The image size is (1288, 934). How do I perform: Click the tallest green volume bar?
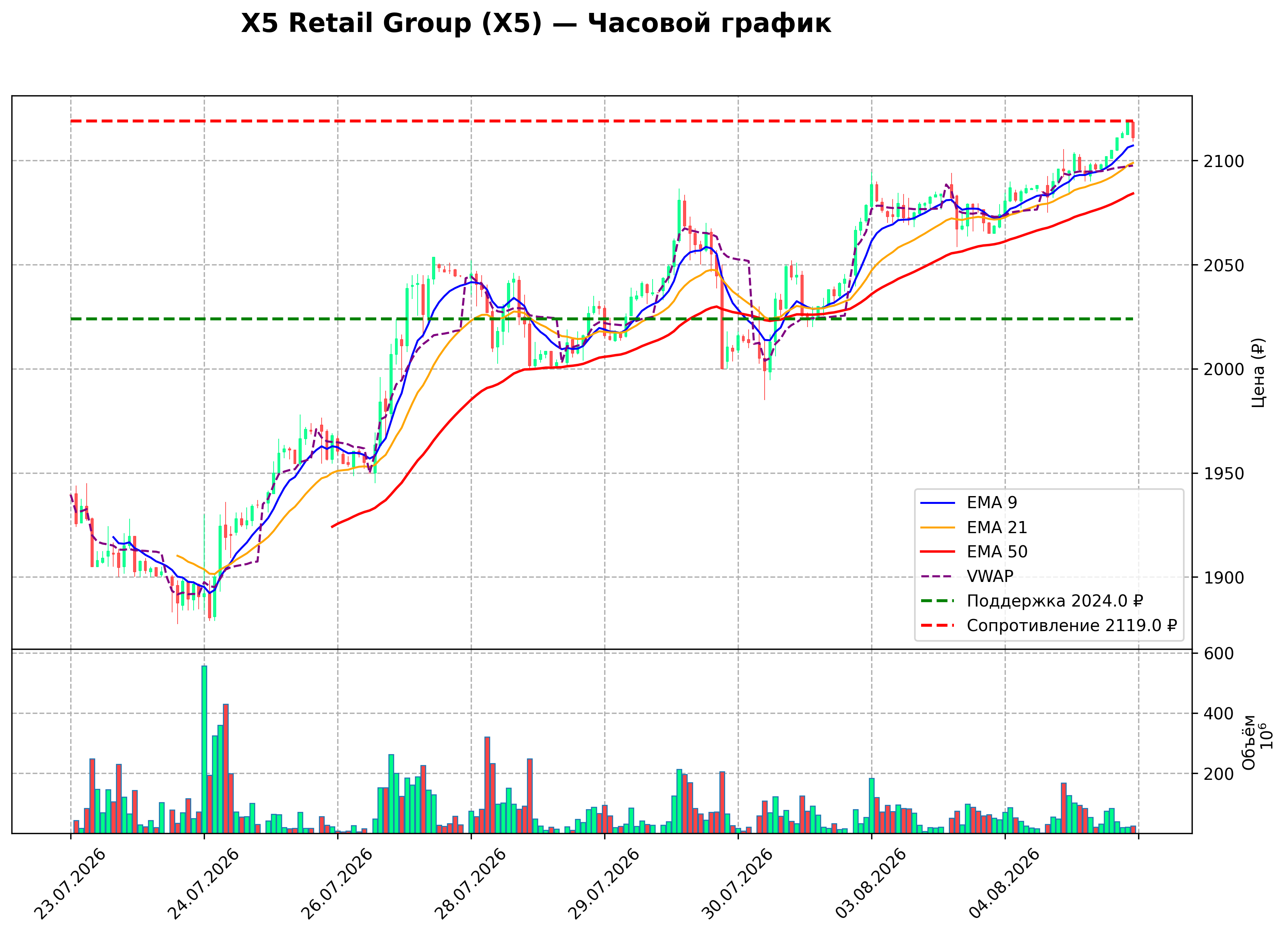tap(205, 749)
